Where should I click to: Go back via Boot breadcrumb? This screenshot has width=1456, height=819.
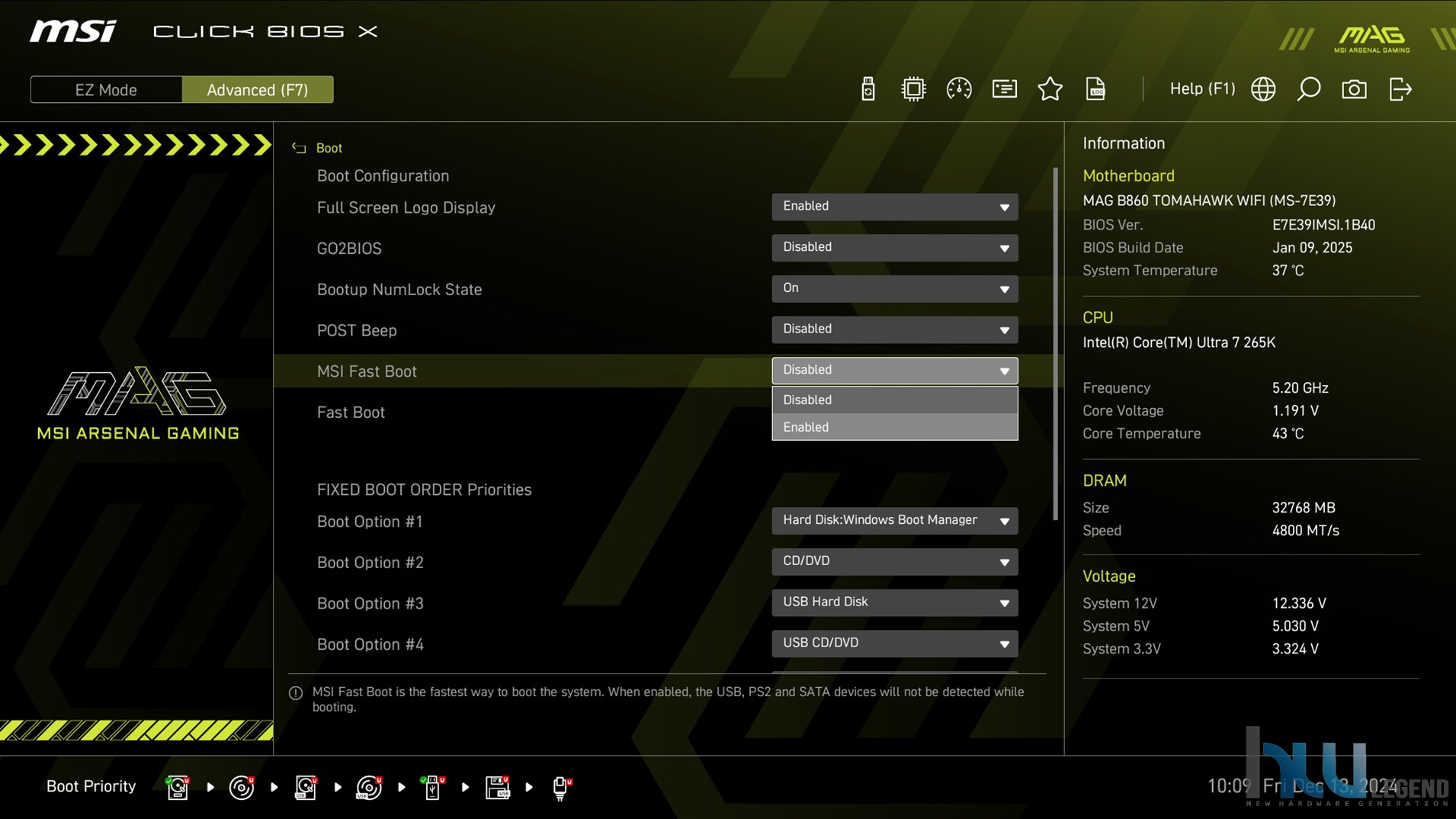pos(329,148)
